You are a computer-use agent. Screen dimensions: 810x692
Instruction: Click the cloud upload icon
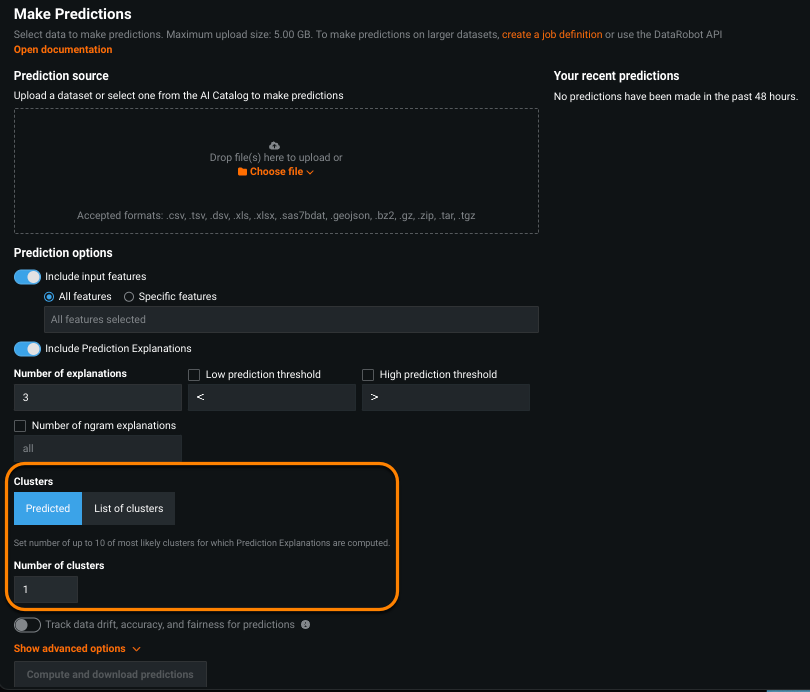(275, 146)
